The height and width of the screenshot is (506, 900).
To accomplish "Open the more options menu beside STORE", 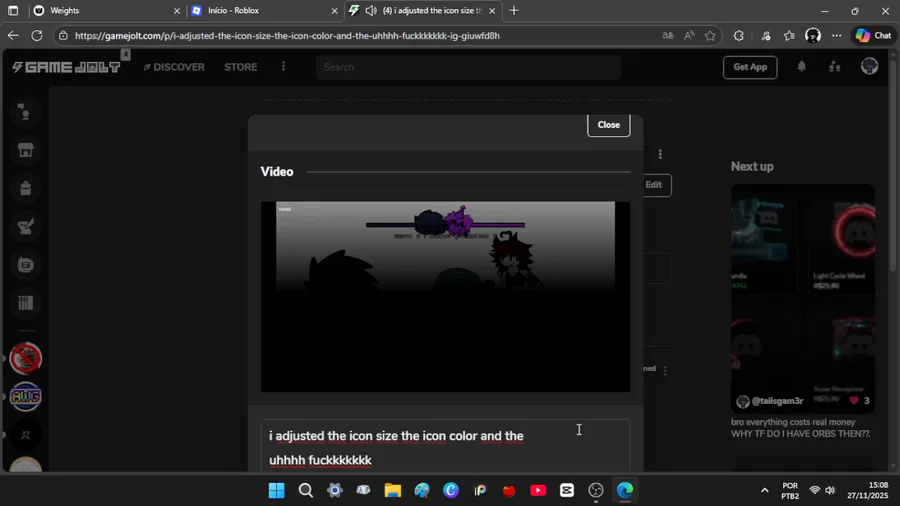I will tap(283, 67).
